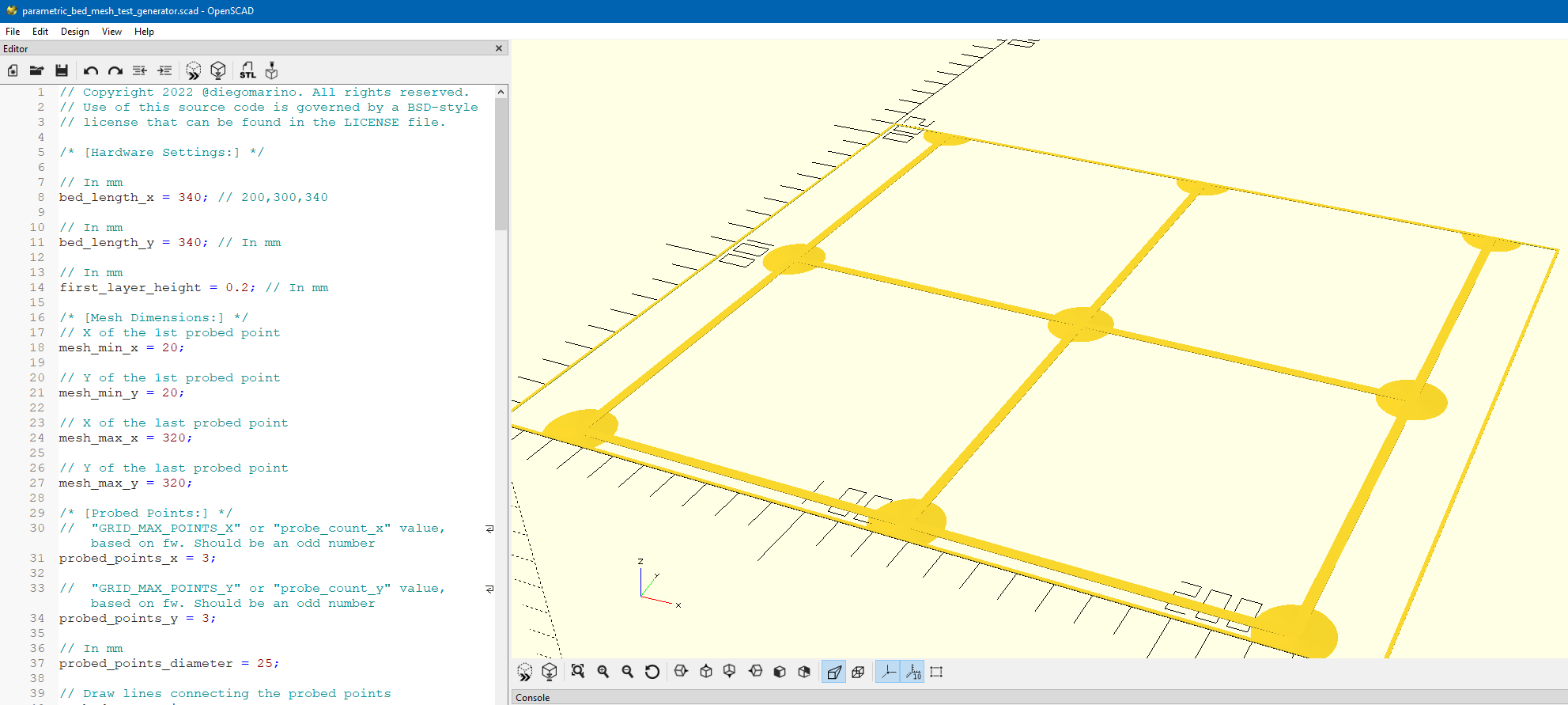Click the editor vertical scrollbar thumb
Viewport: 1568px width, 705px height.
click(x=501, y=163)
